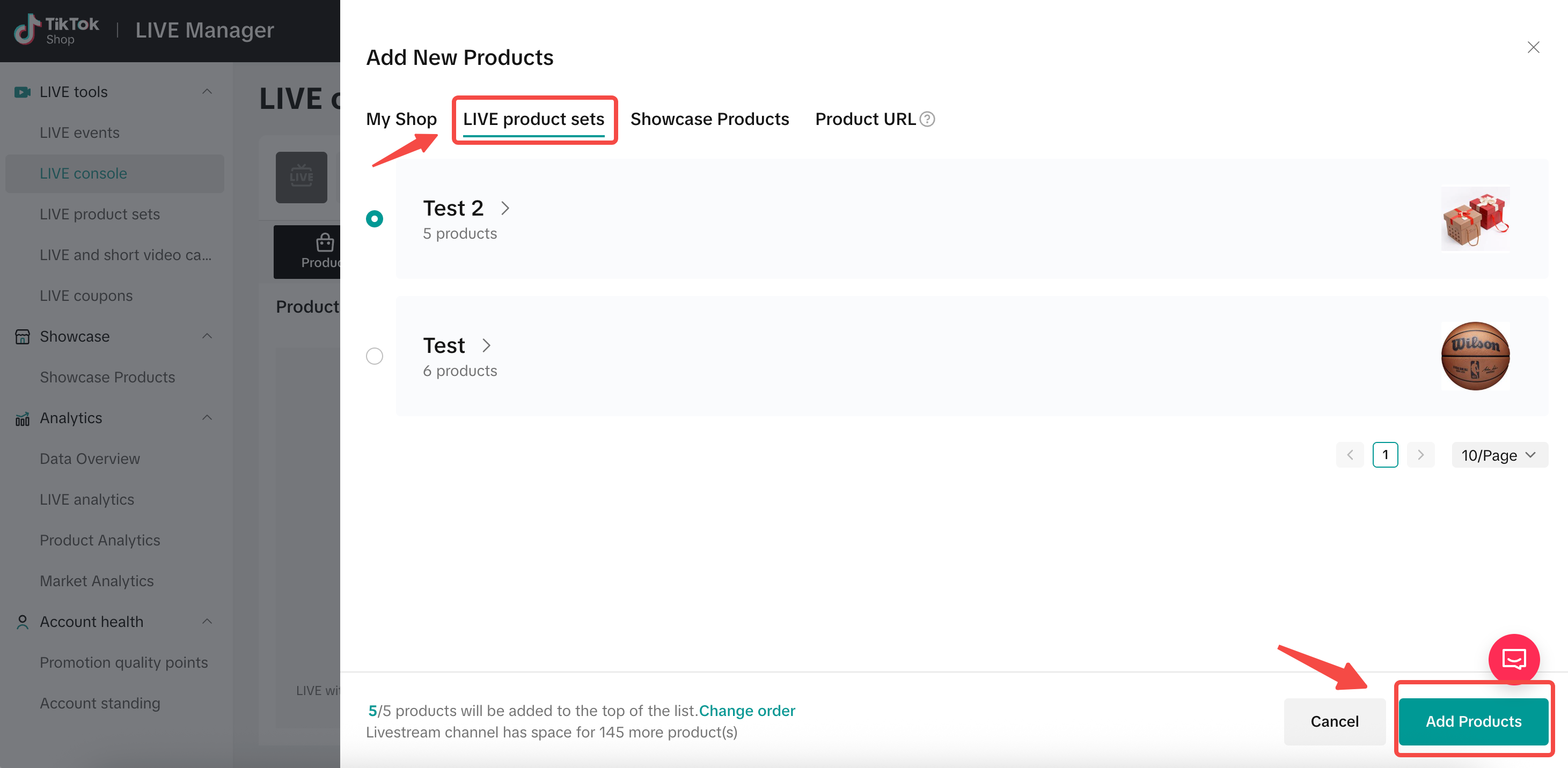
Task: Click the LIVE tools camera icon
Action: pos(23,92)
